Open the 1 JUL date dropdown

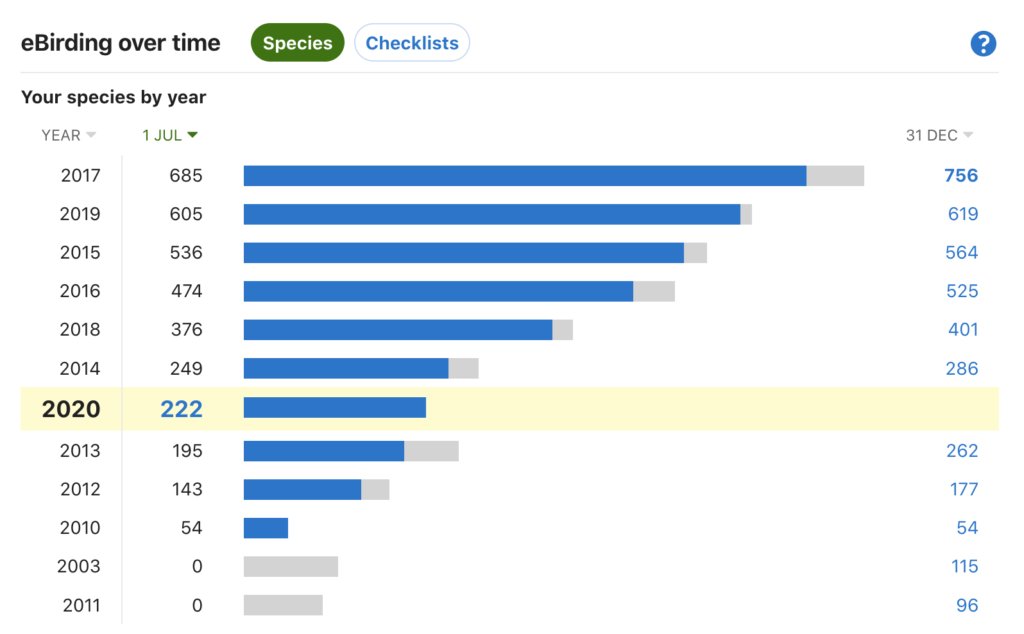click(170, 135)
